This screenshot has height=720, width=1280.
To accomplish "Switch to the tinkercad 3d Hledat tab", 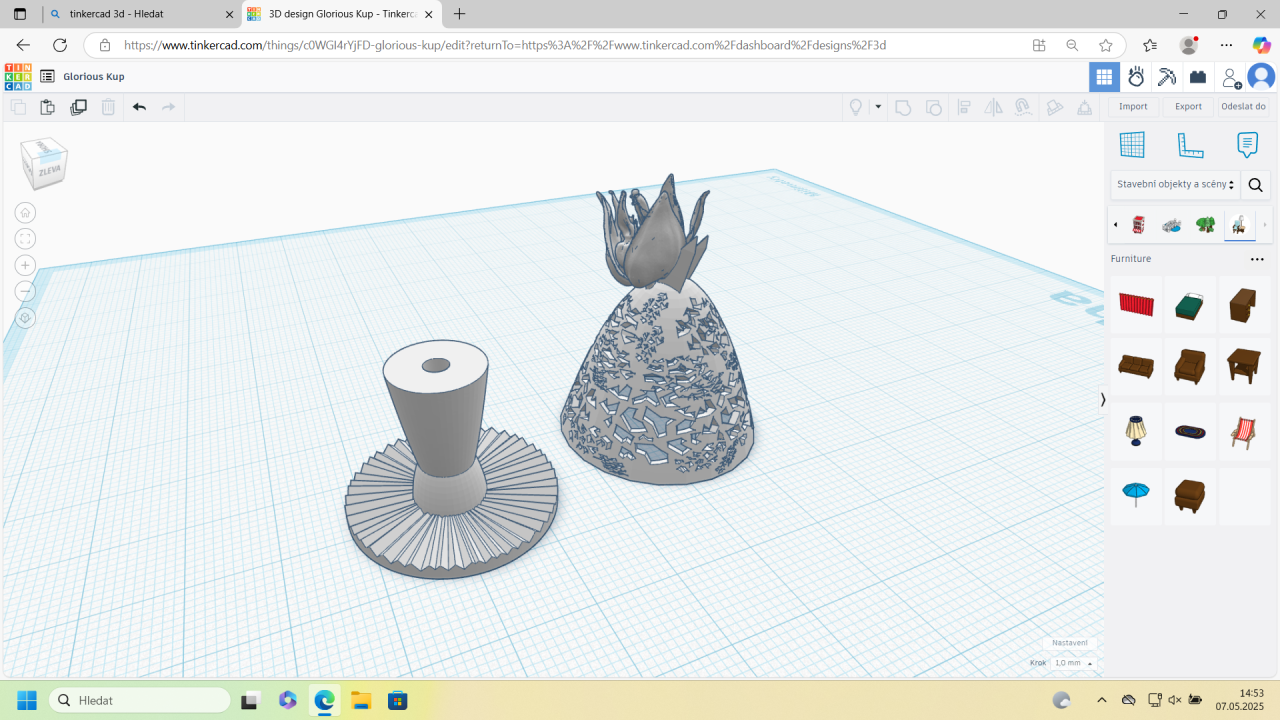I will (140, 15).
